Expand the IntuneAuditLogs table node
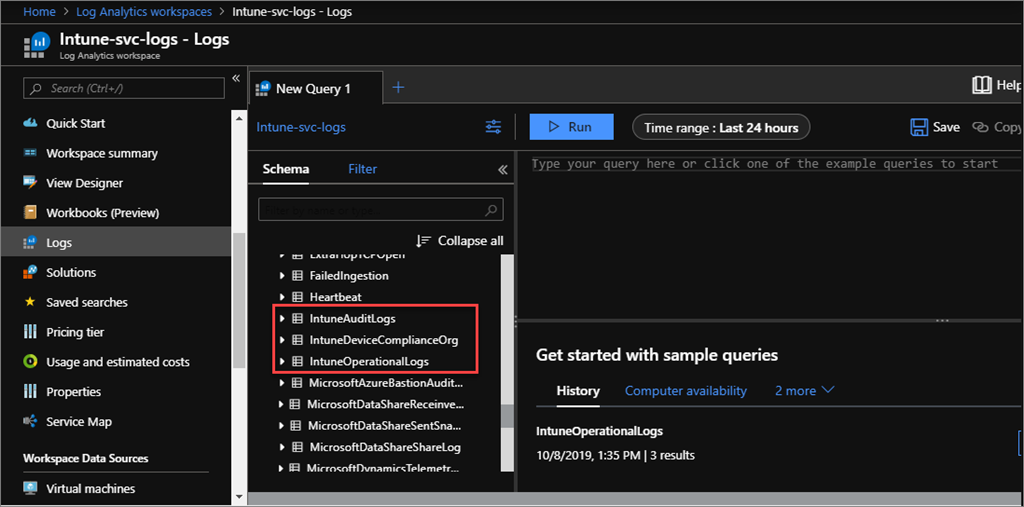The image size is (1024, 507). [281, 319]
